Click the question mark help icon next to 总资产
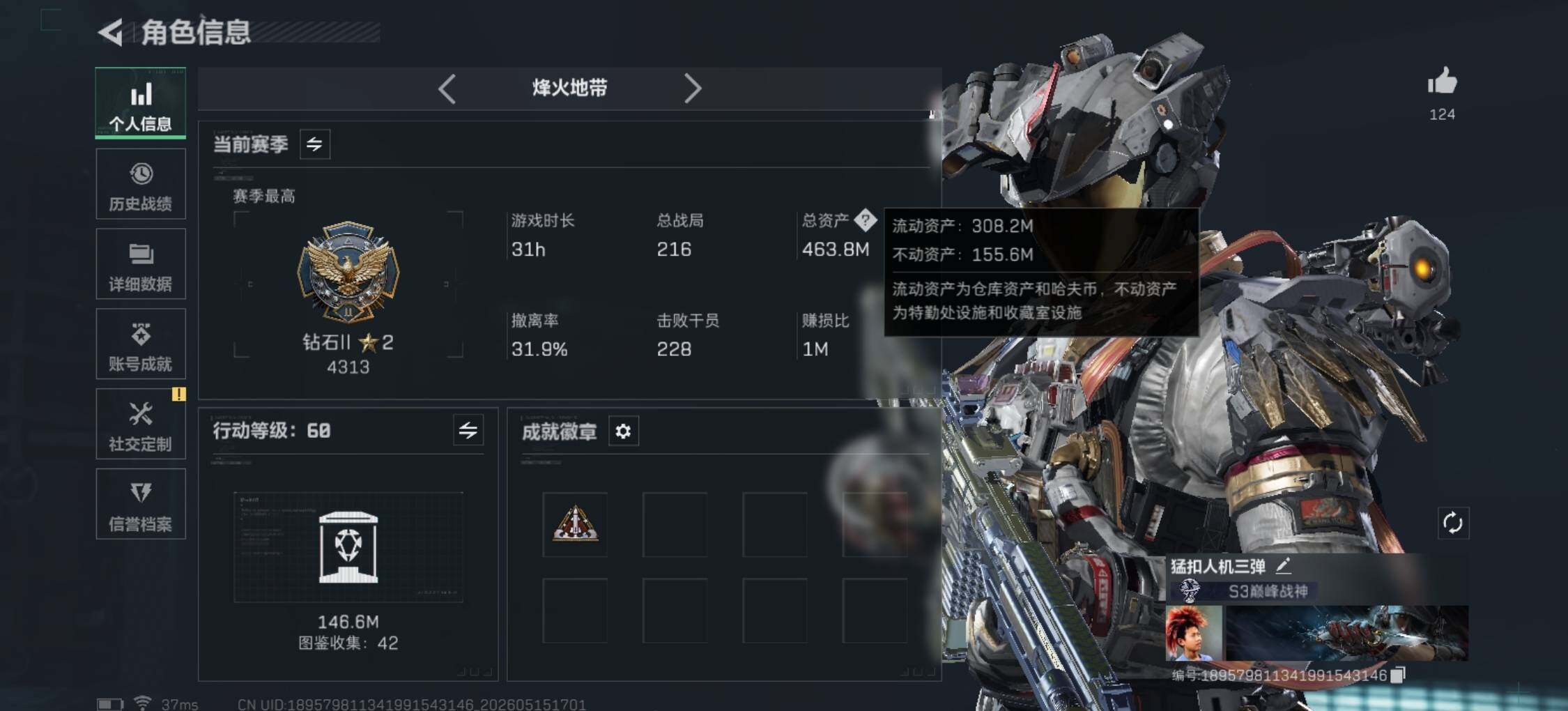Viewport: 1568px width, 711px height. point(865,220)
